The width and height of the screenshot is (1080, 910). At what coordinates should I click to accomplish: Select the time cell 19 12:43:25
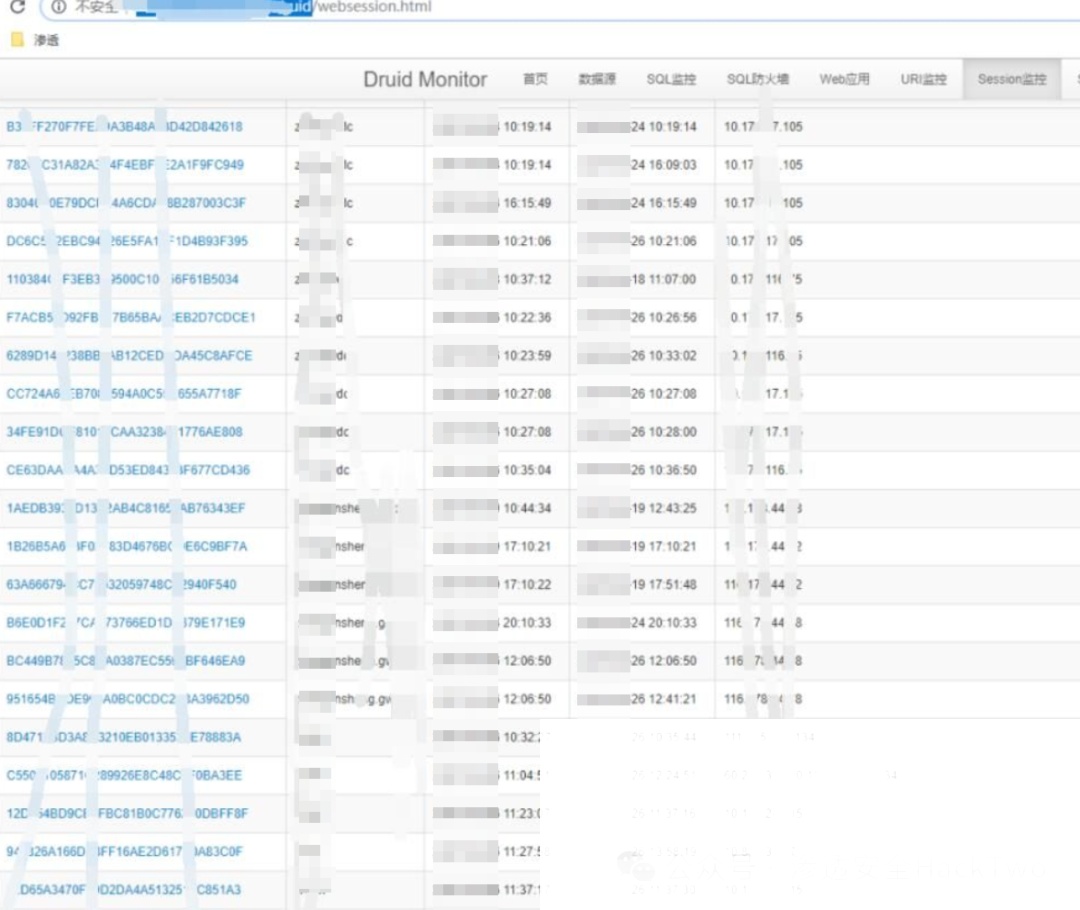click(664, 508)
